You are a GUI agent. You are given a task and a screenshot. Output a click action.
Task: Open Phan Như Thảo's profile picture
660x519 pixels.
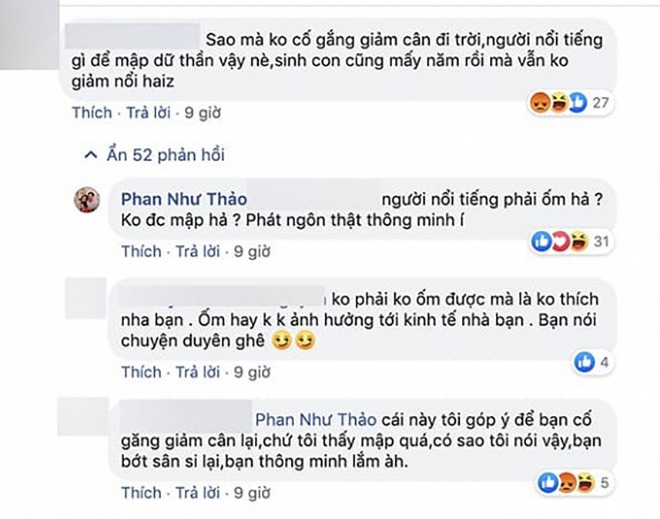pyautogui.click(x=88, y=198)
